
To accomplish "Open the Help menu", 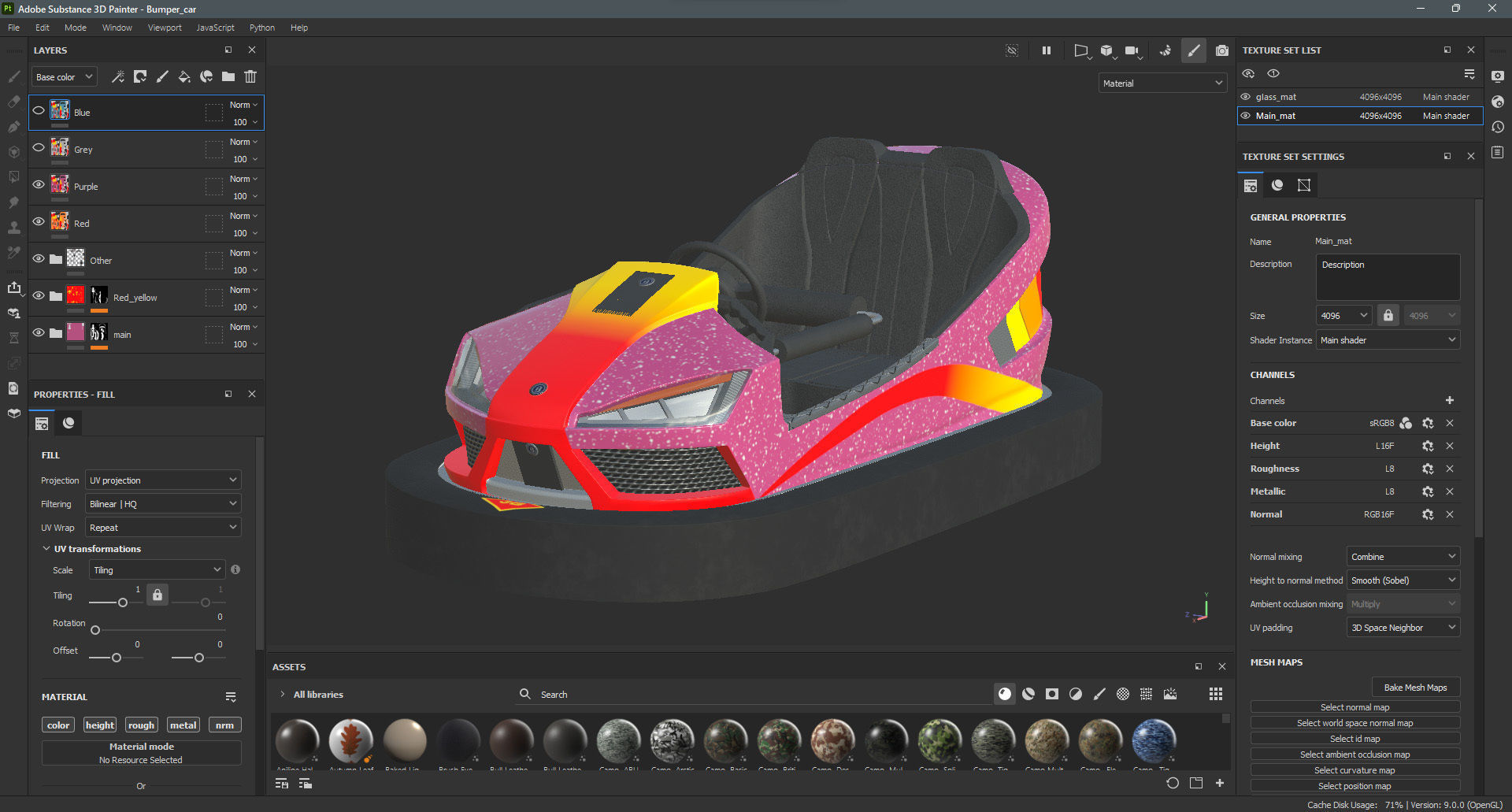I will [x=299, y=28].
